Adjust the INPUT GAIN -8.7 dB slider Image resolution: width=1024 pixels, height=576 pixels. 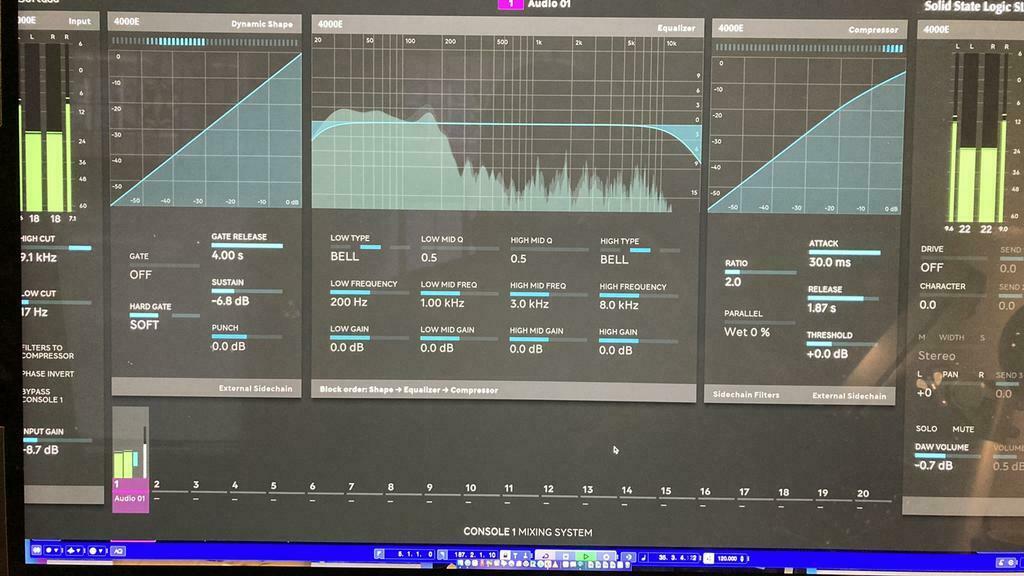(56, 440)
